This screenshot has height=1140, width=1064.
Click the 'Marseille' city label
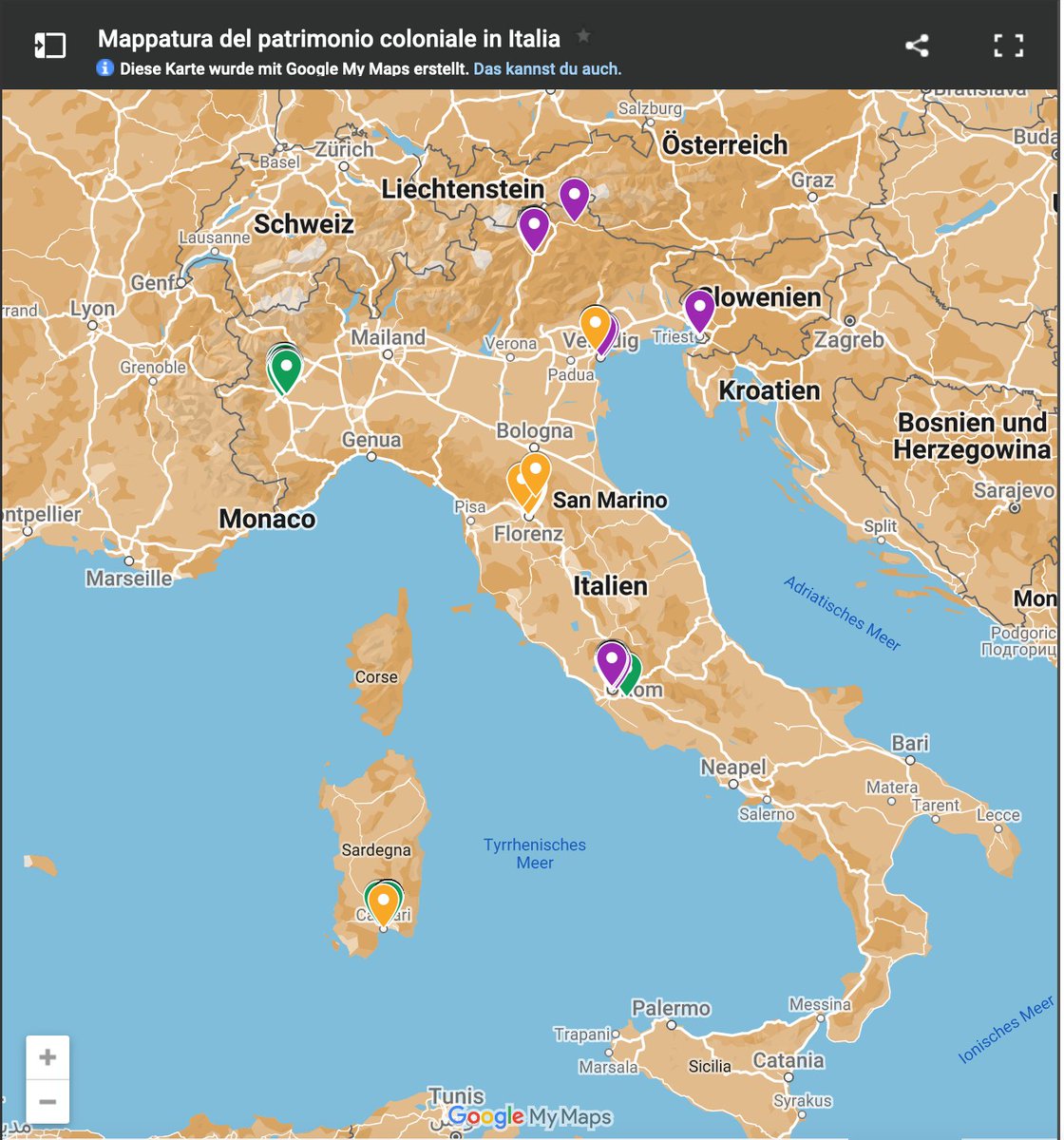[x=129, y=579]
